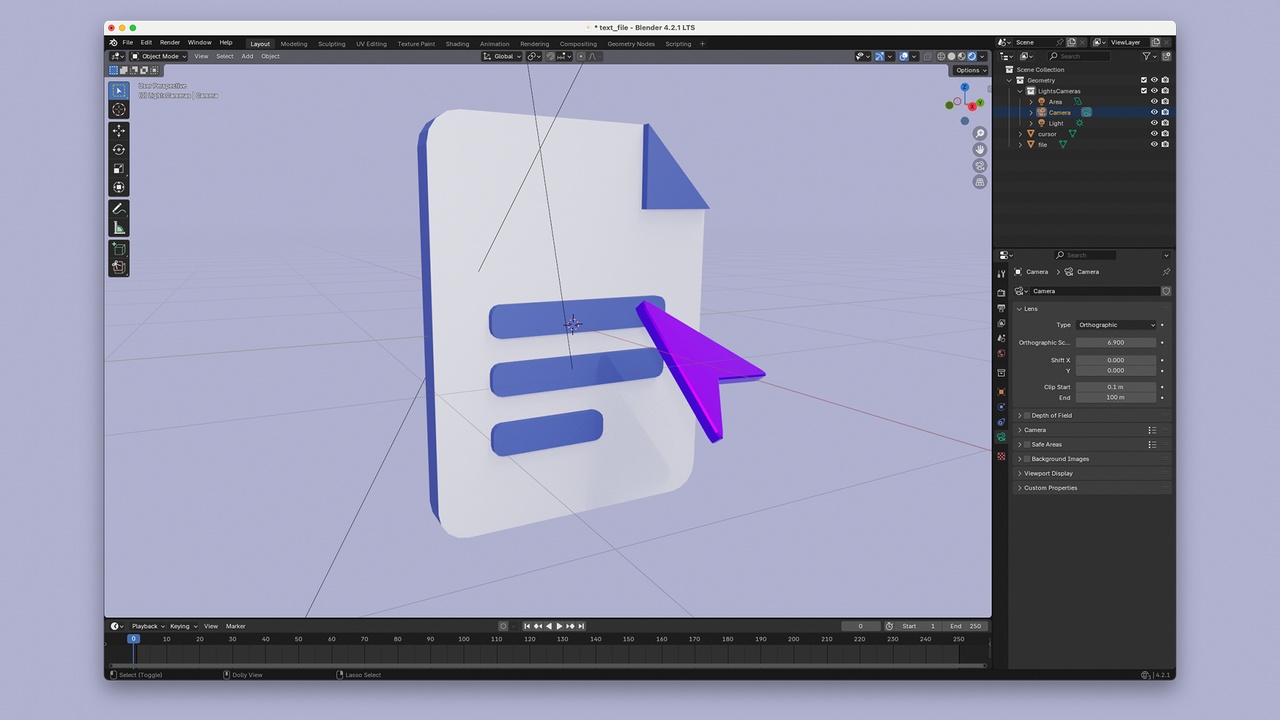
Task: Open the Global transform orientation dropdown
Action: click(501, 56)
